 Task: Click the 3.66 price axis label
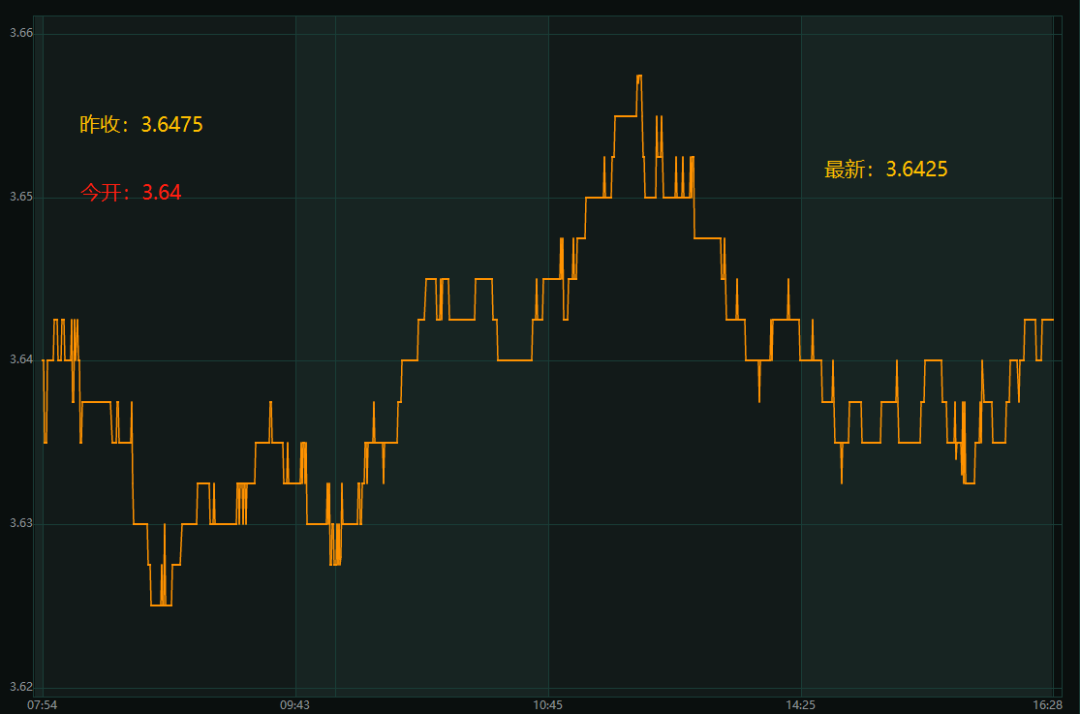point(21,34)
